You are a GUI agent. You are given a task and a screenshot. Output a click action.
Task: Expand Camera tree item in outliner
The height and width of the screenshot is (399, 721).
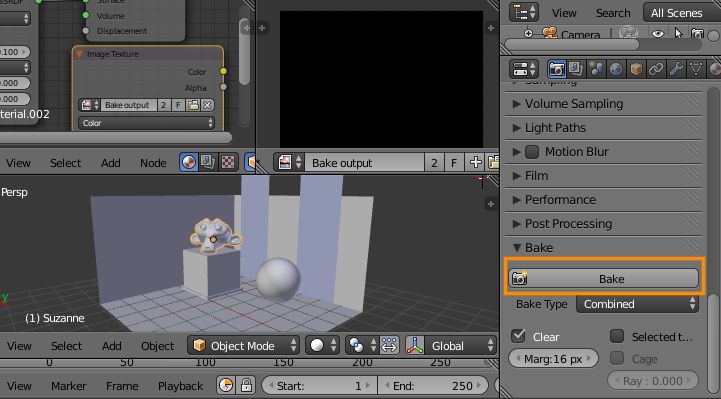(528, 34)
